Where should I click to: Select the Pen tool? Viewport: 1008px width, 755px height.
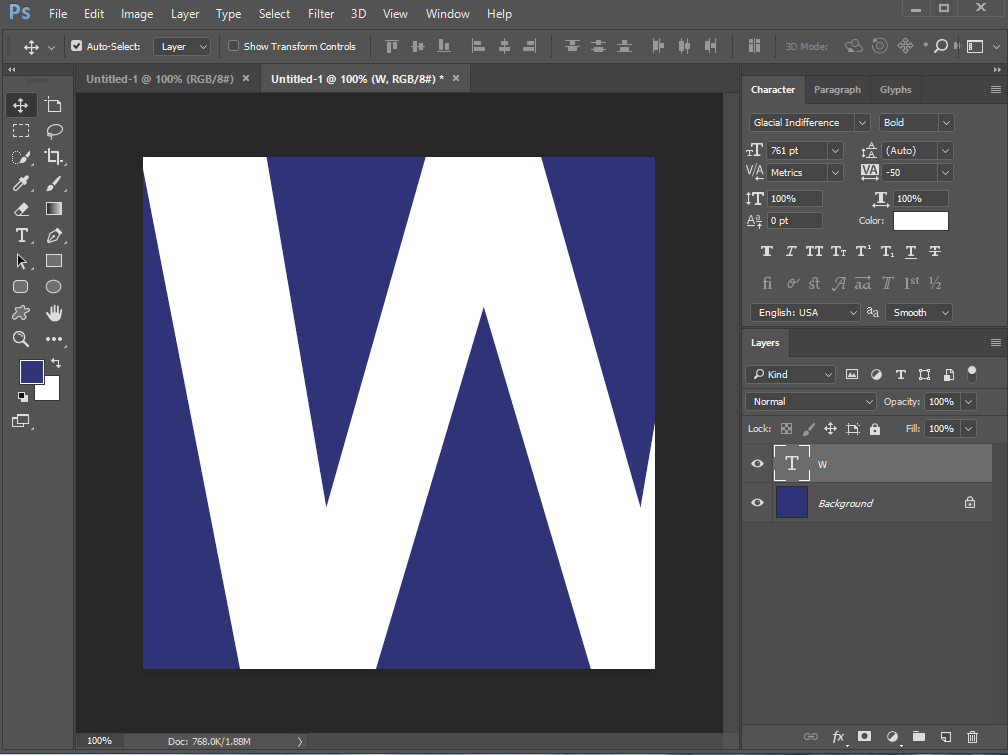54,235
